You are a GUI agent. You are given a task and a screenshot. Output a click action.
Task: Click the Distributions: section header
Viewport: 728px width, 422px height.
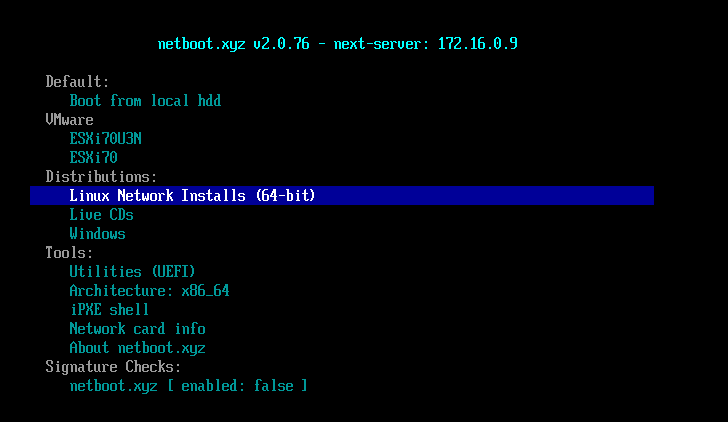(x=101, y=176)
